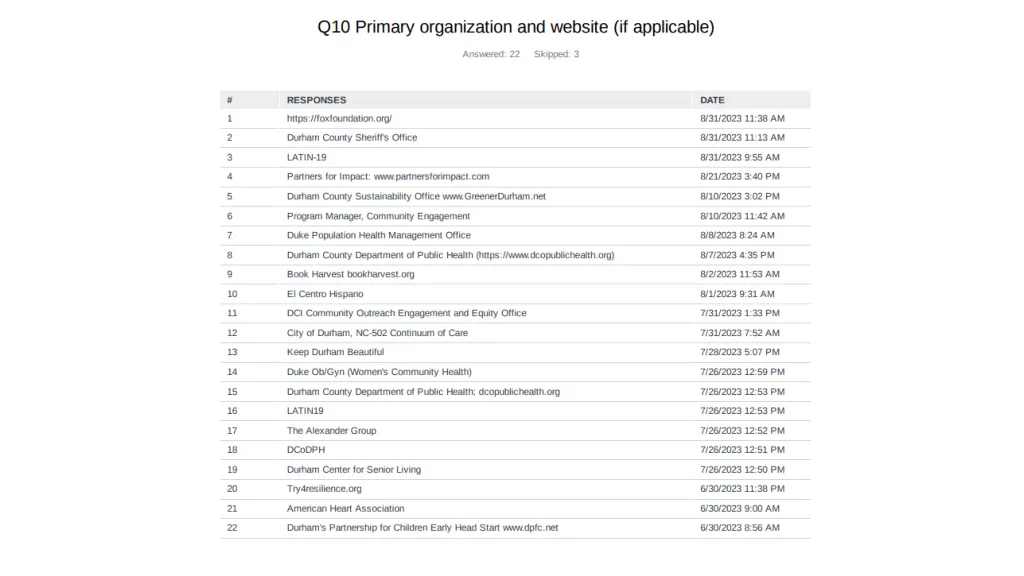Click the date '7/31/2023 1:33 PM'

(740, 313)
